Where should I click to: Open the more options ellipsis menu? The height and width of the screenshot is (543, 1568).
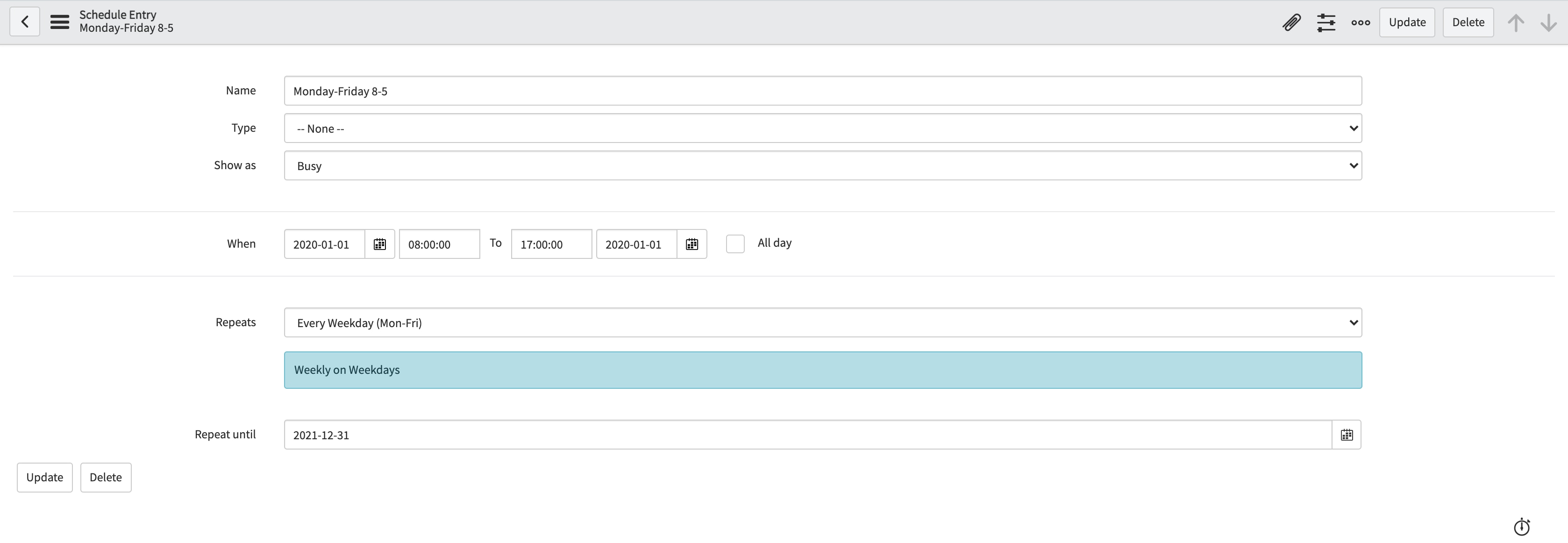click(x=1361, y=22)
